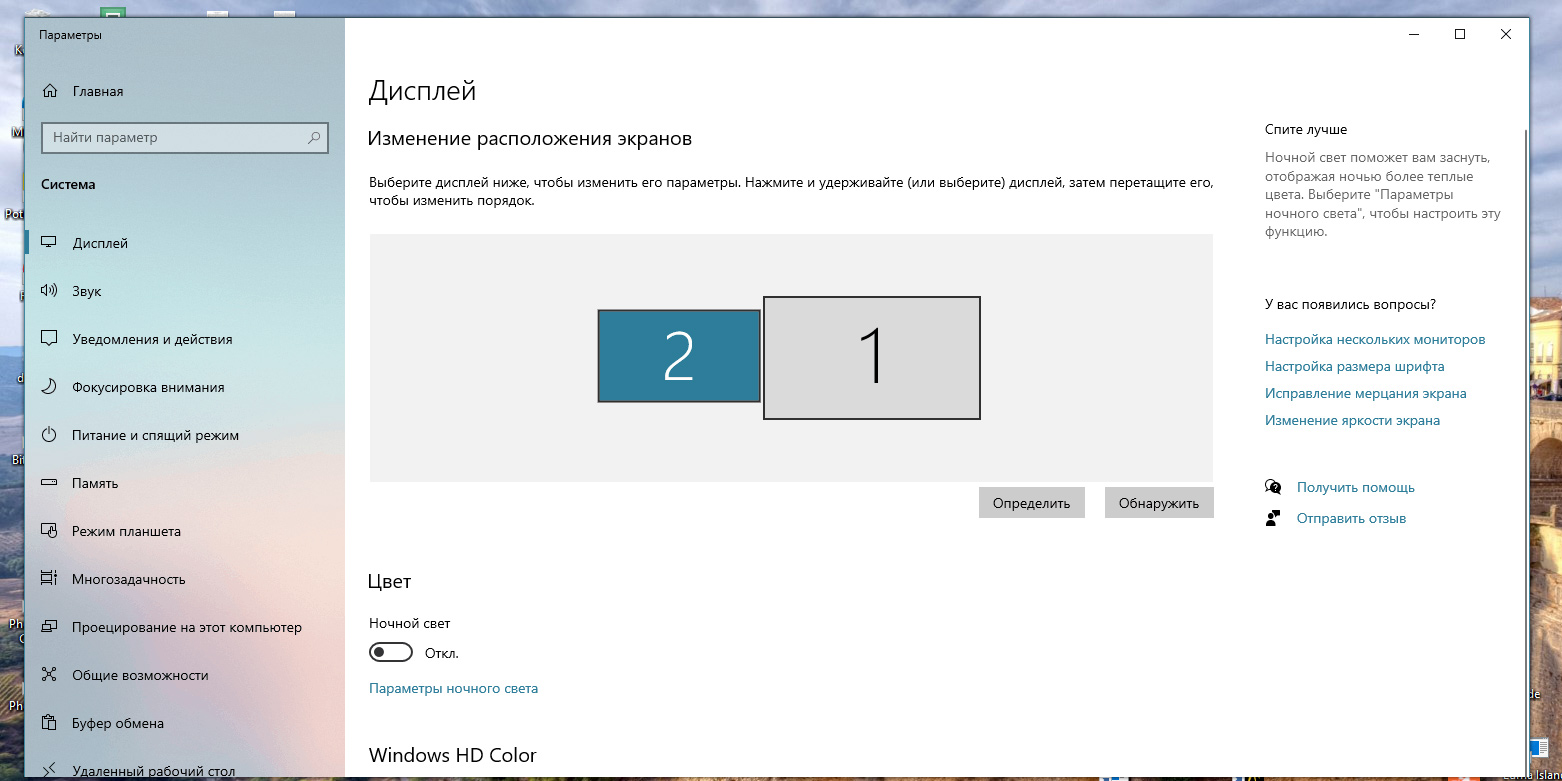Click the Отправить отзыв person icon
1562x781 pixels.
click(x=1273, y=518)
